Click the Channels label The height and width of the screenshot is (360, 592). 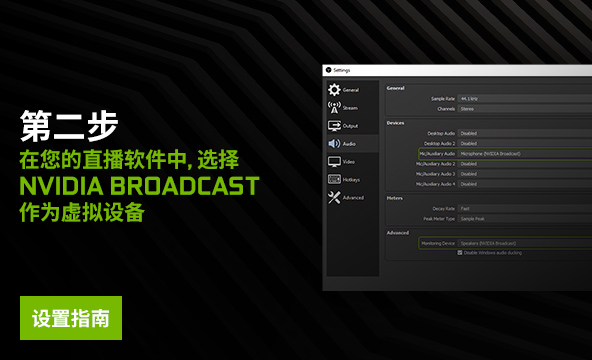coord(446,109)
